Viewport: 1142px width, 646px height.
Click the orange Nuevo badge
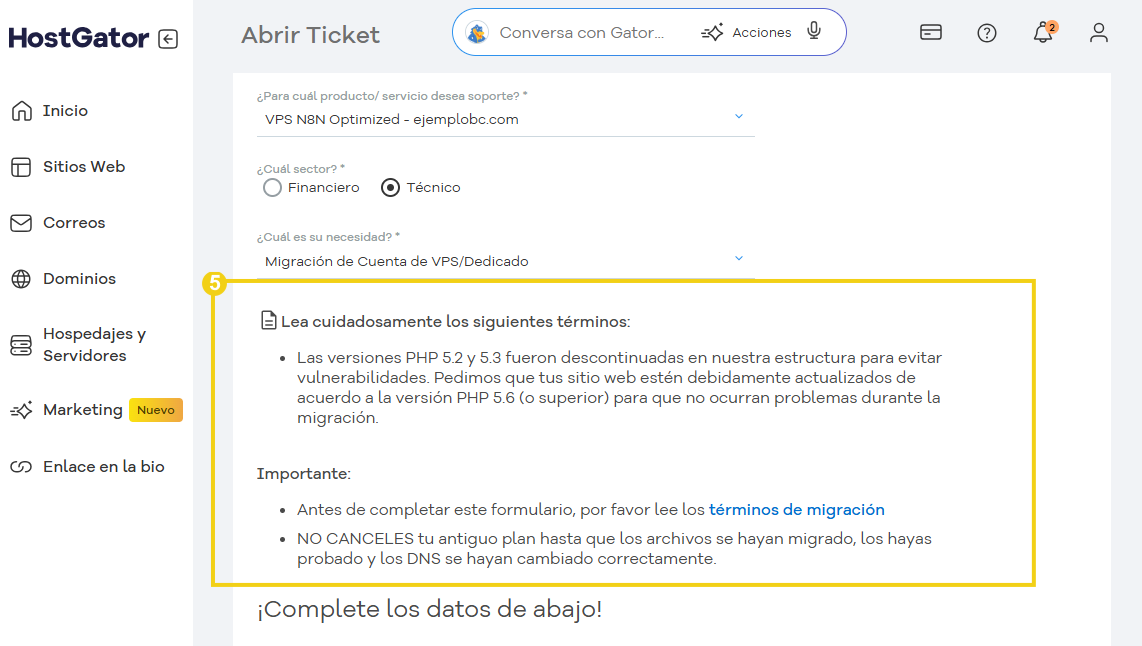[155, 410]
